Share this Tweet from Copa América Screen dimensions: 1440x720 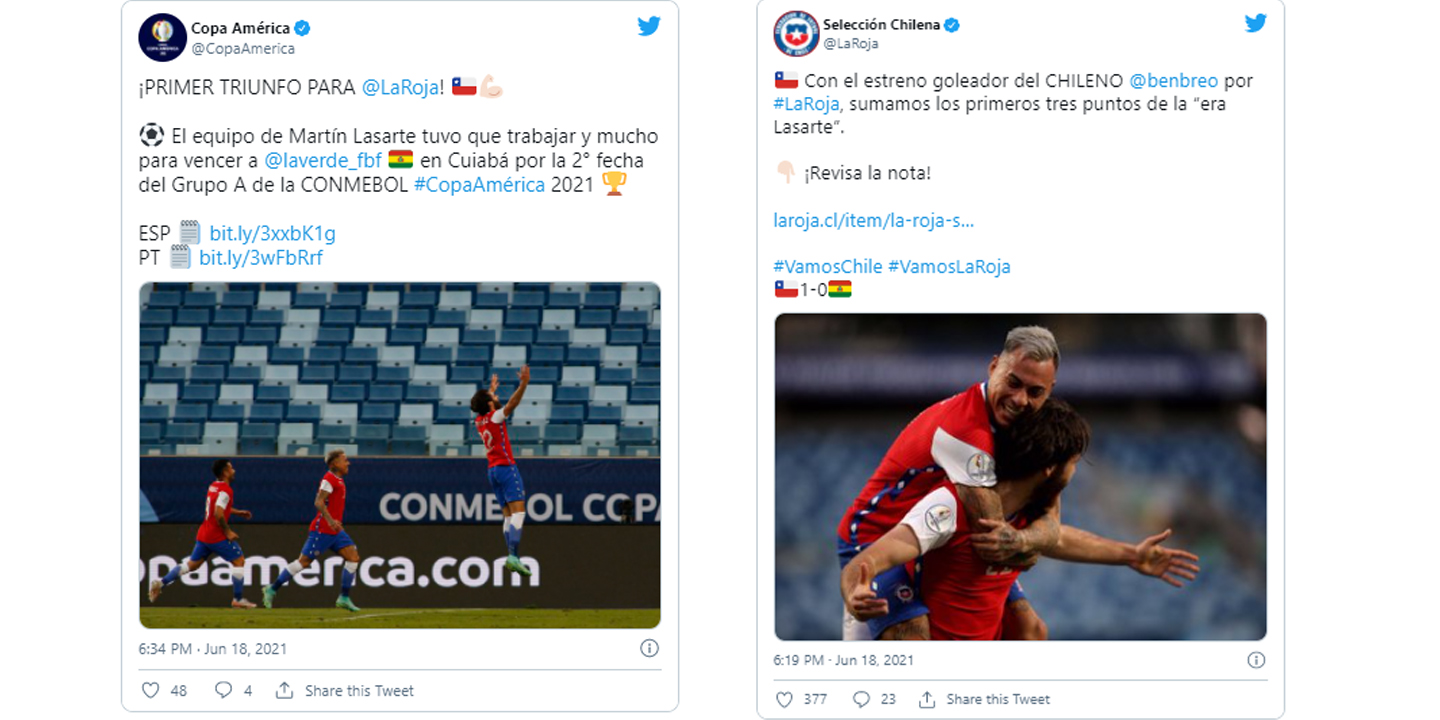point(345,690)
